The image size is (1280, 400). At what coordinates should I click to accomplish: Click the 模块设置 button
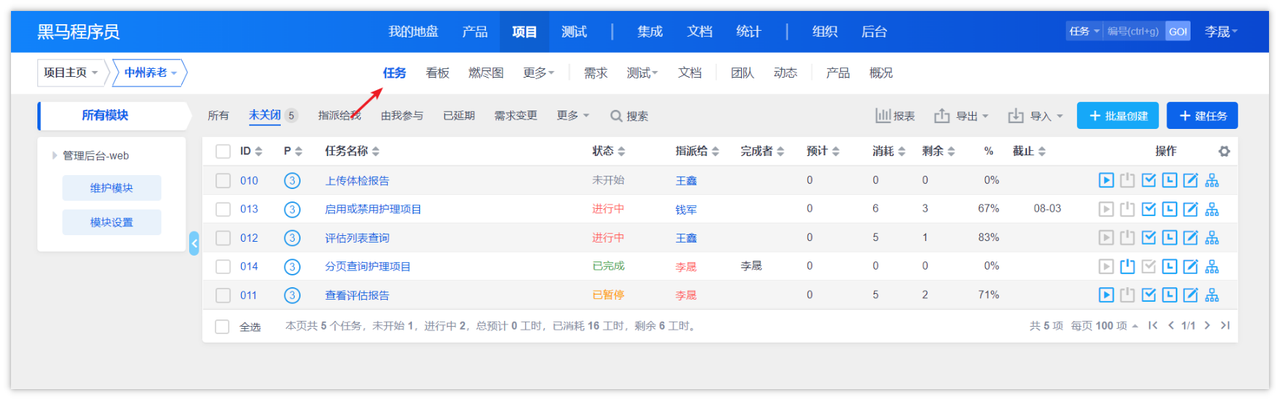pos(111,222)
